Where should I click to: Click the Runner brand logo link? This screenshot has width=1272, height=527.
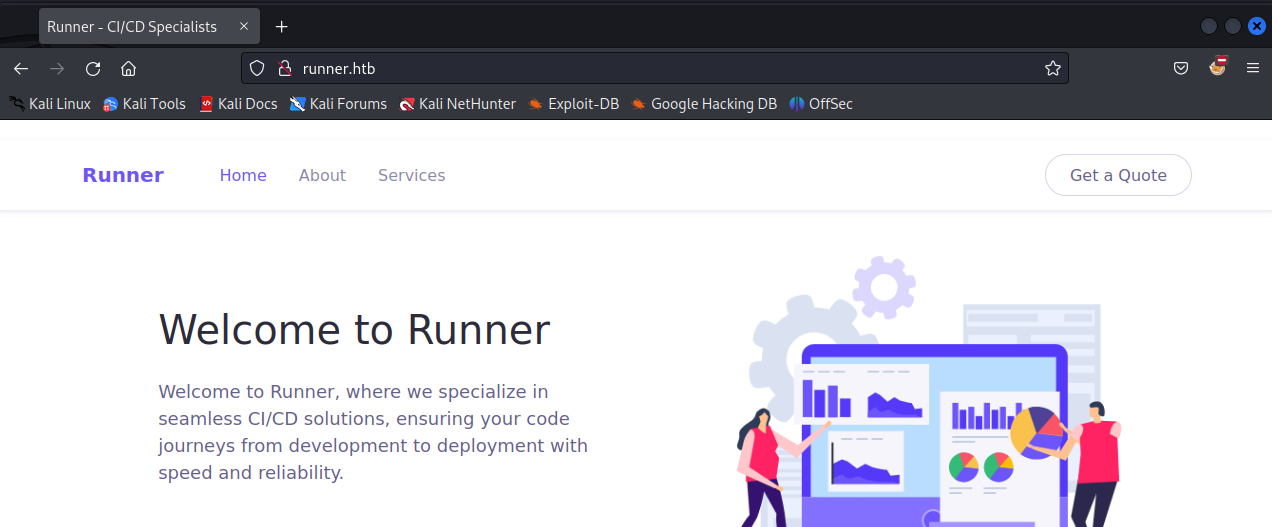123,175
